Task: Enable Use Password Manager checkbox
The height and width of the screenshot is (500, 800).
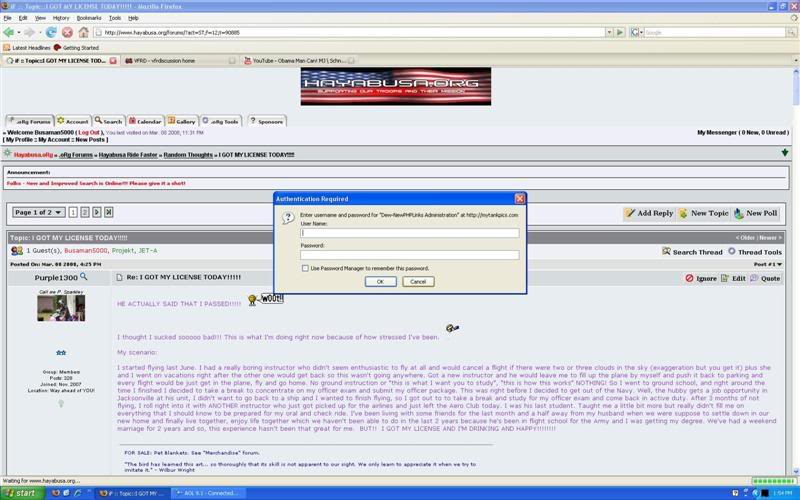Action: [305, 268]
